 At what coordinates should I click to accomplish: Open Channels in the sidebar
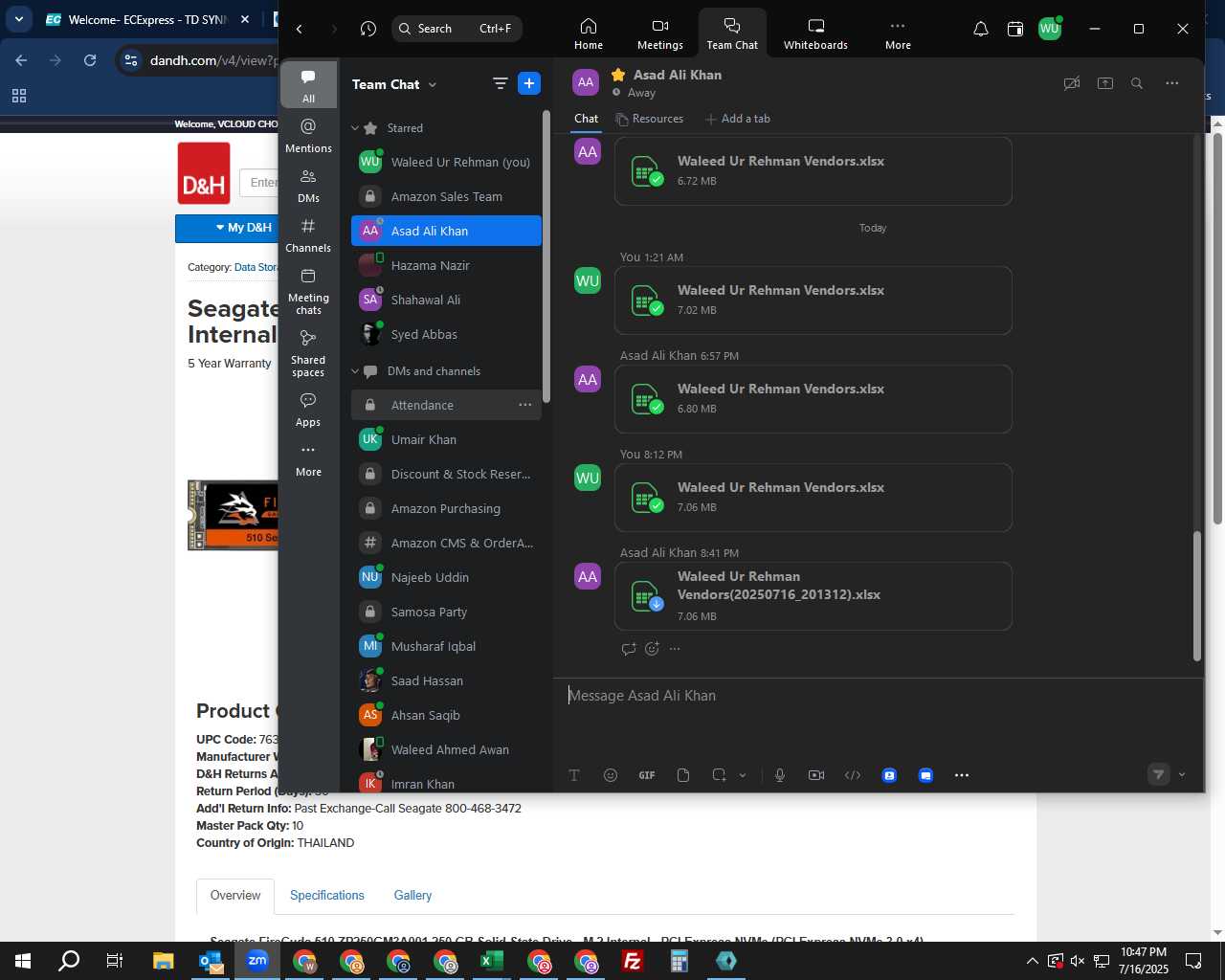coord(308,235)
